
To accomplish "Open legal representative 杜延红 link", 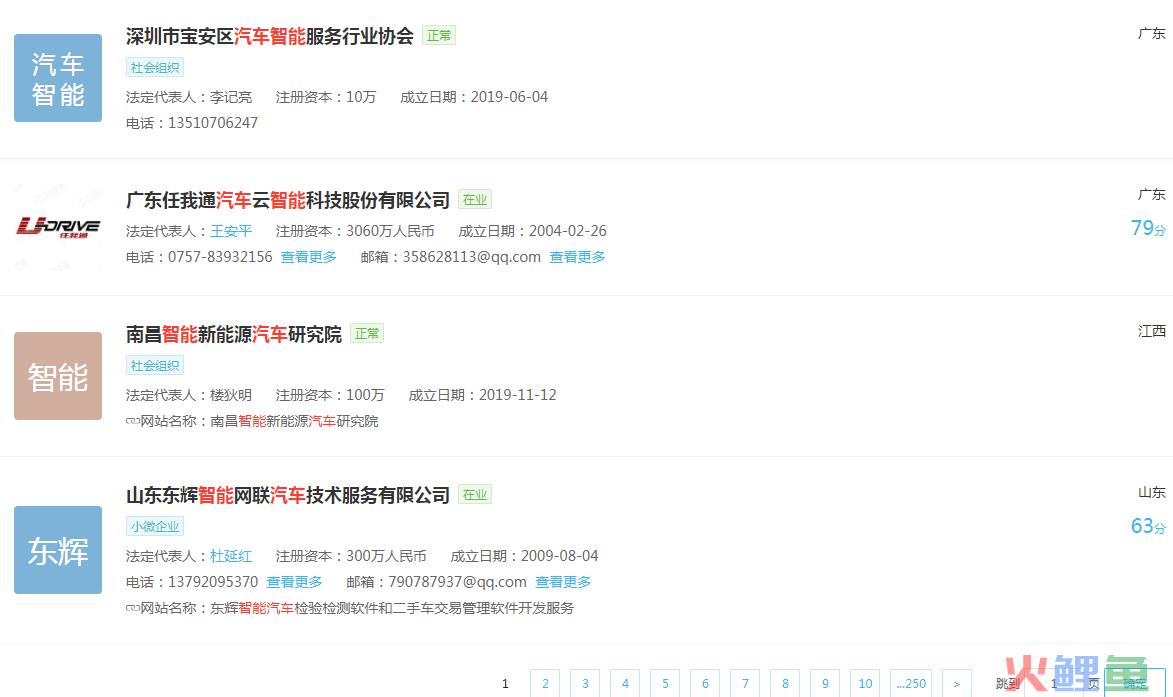I will coord(231,556).
